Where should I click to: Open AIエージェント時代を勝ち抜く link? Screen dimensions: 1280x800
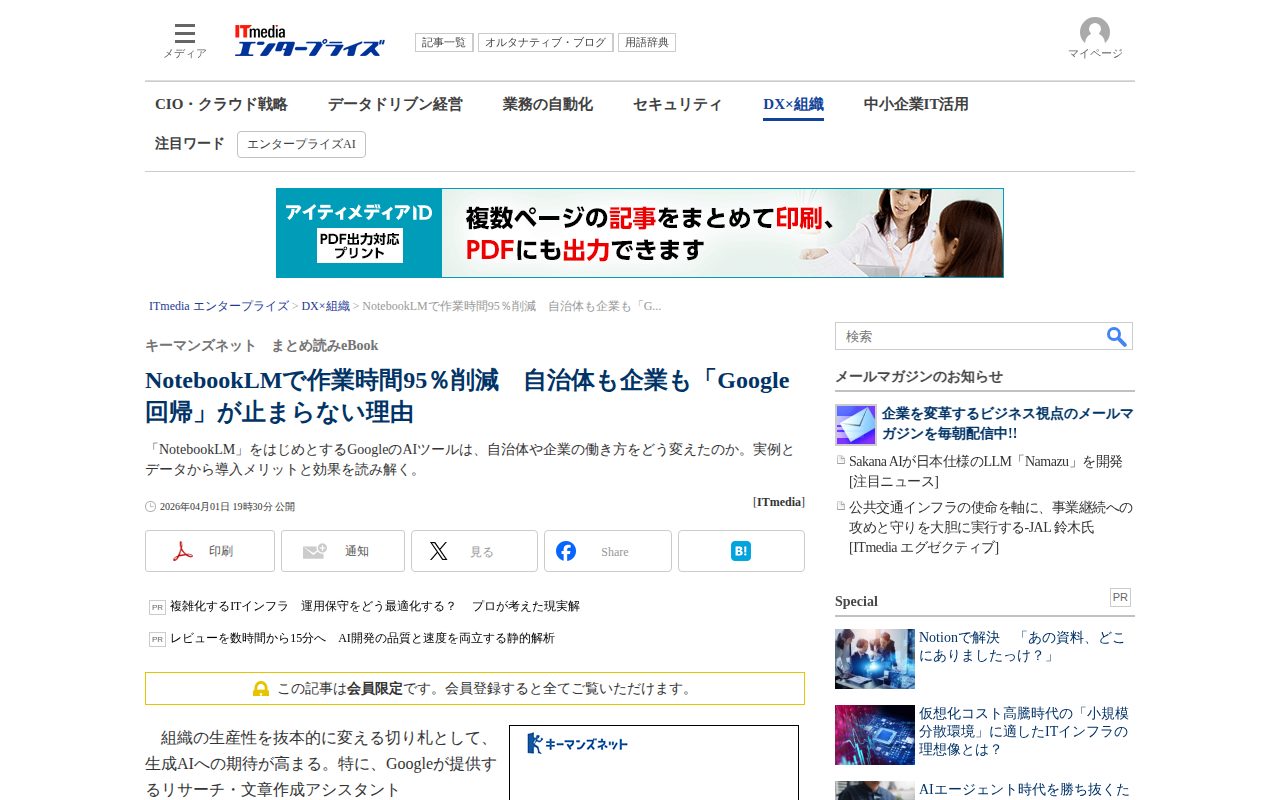(1024, 790)
